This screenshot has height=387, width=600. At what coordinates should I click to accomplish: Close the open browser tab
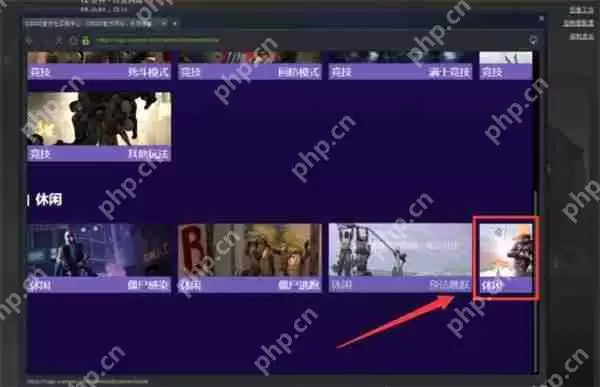(164, 23)
